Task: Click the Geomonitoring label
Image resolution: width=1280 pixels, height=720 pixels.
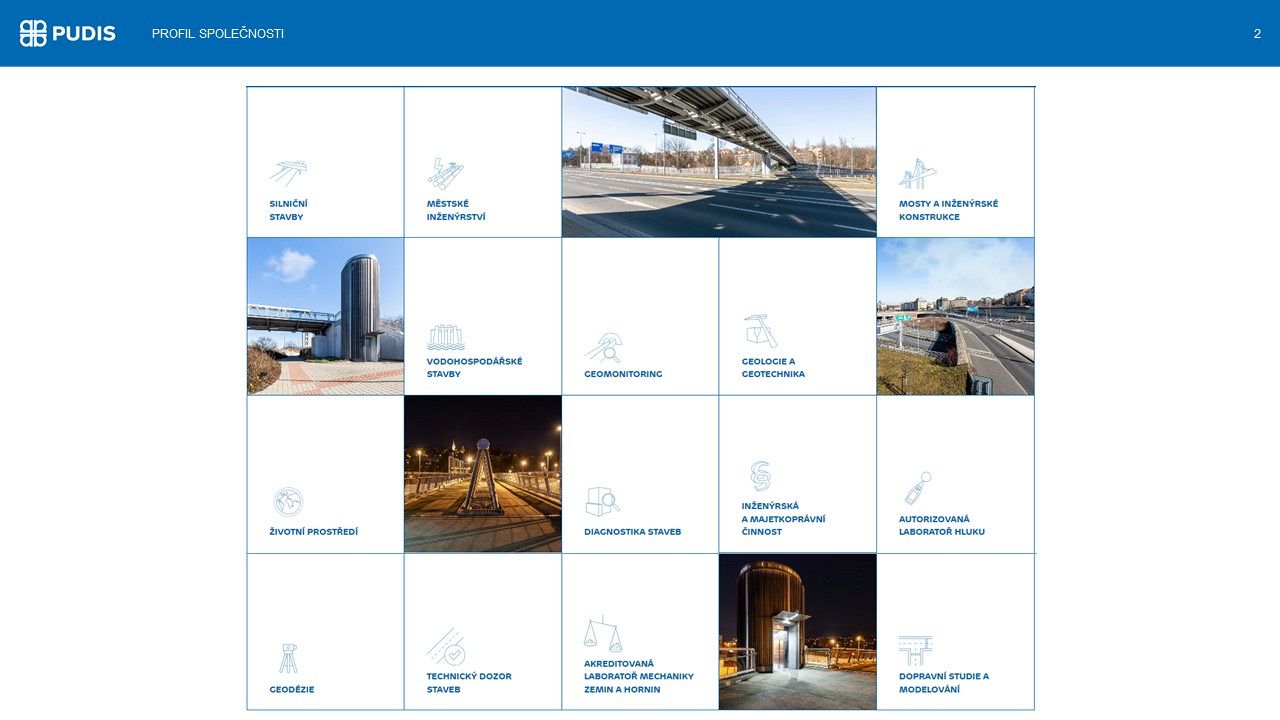Action: tap(623, 374)
